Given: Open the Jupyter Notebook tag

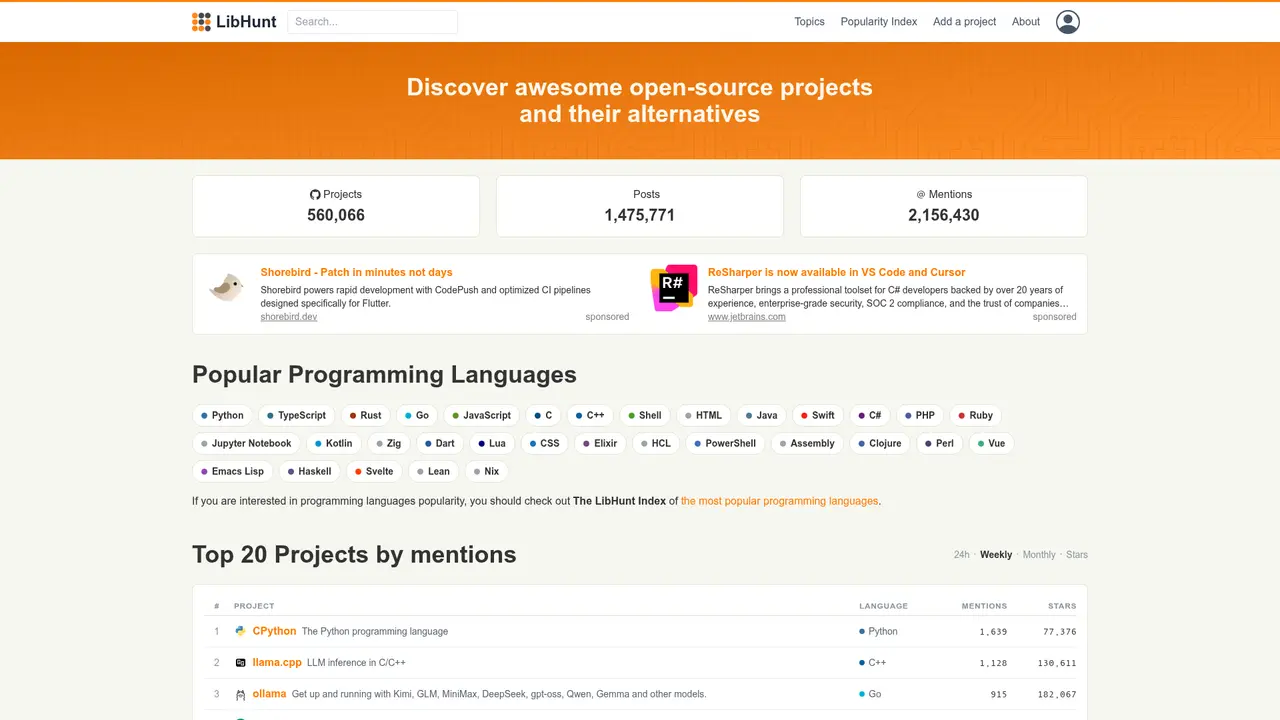Looking at the screenshot, I should point(246,443).
